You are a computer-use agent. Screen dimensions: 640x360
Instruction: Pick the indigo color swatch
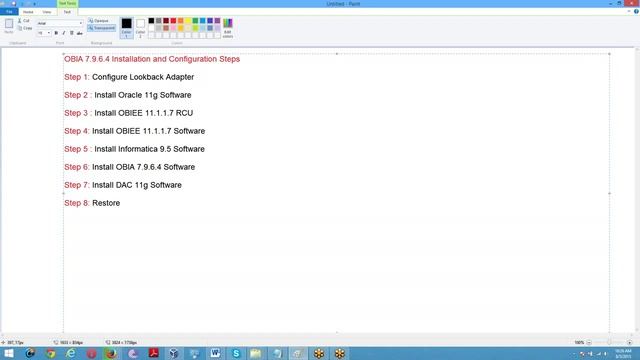210,20
